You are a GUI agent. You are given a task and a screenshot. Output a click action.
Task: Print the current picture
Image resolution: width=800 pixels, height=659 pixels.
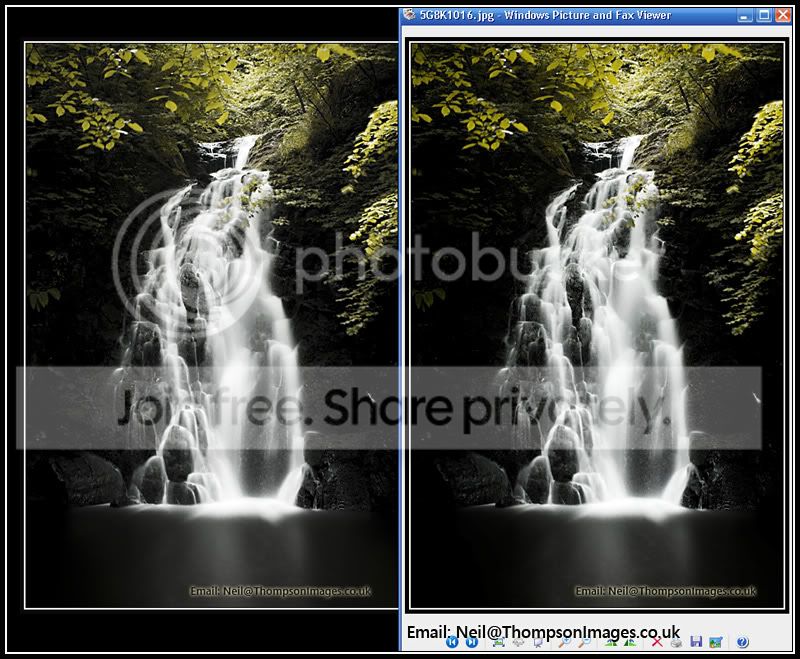(677, 642)
